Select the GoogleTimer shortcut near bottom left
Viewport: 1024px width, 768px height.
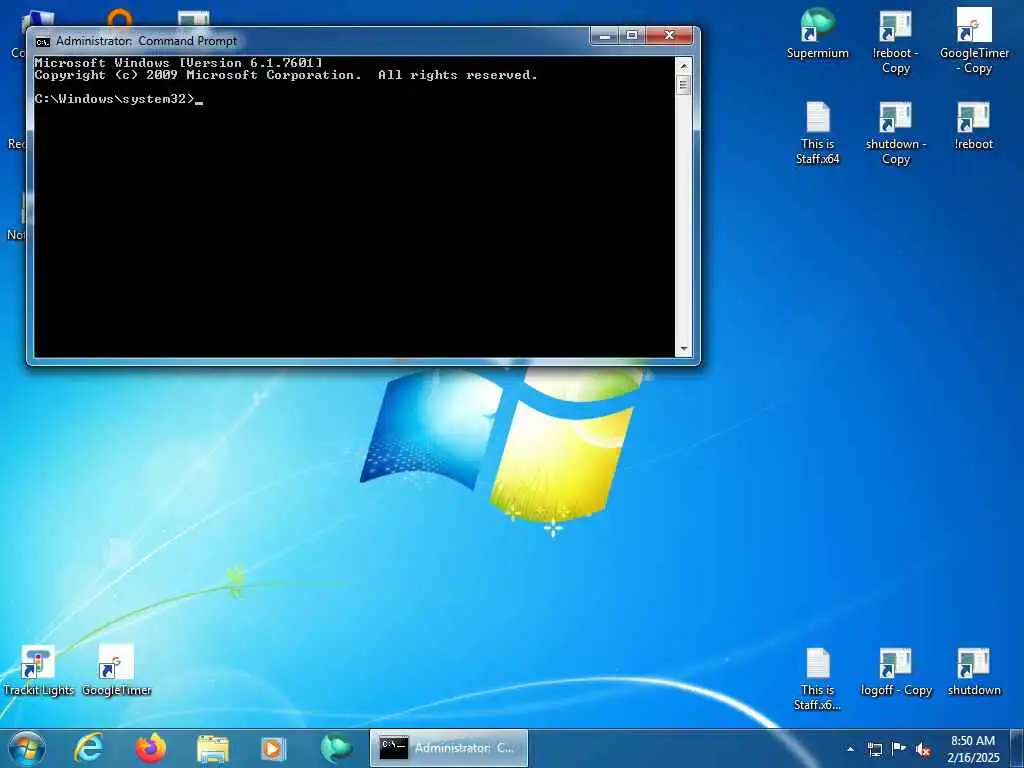tap(116, 671)
